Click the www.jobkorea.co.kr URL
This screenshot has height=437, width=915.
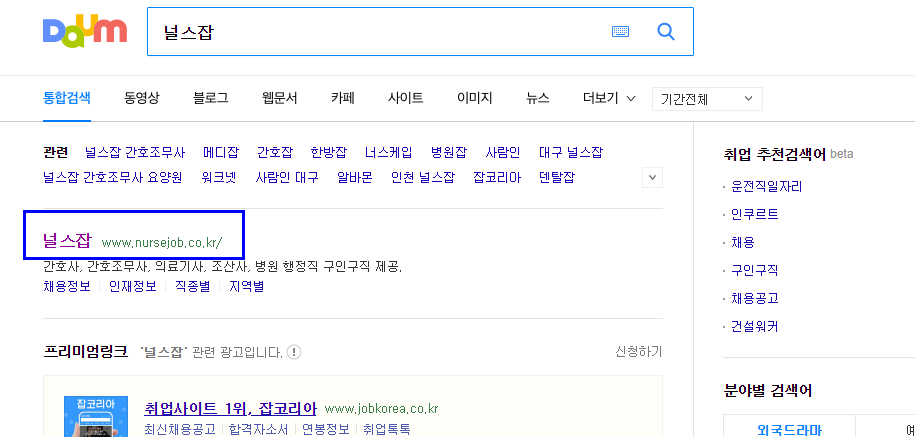[x=382, y=408]
